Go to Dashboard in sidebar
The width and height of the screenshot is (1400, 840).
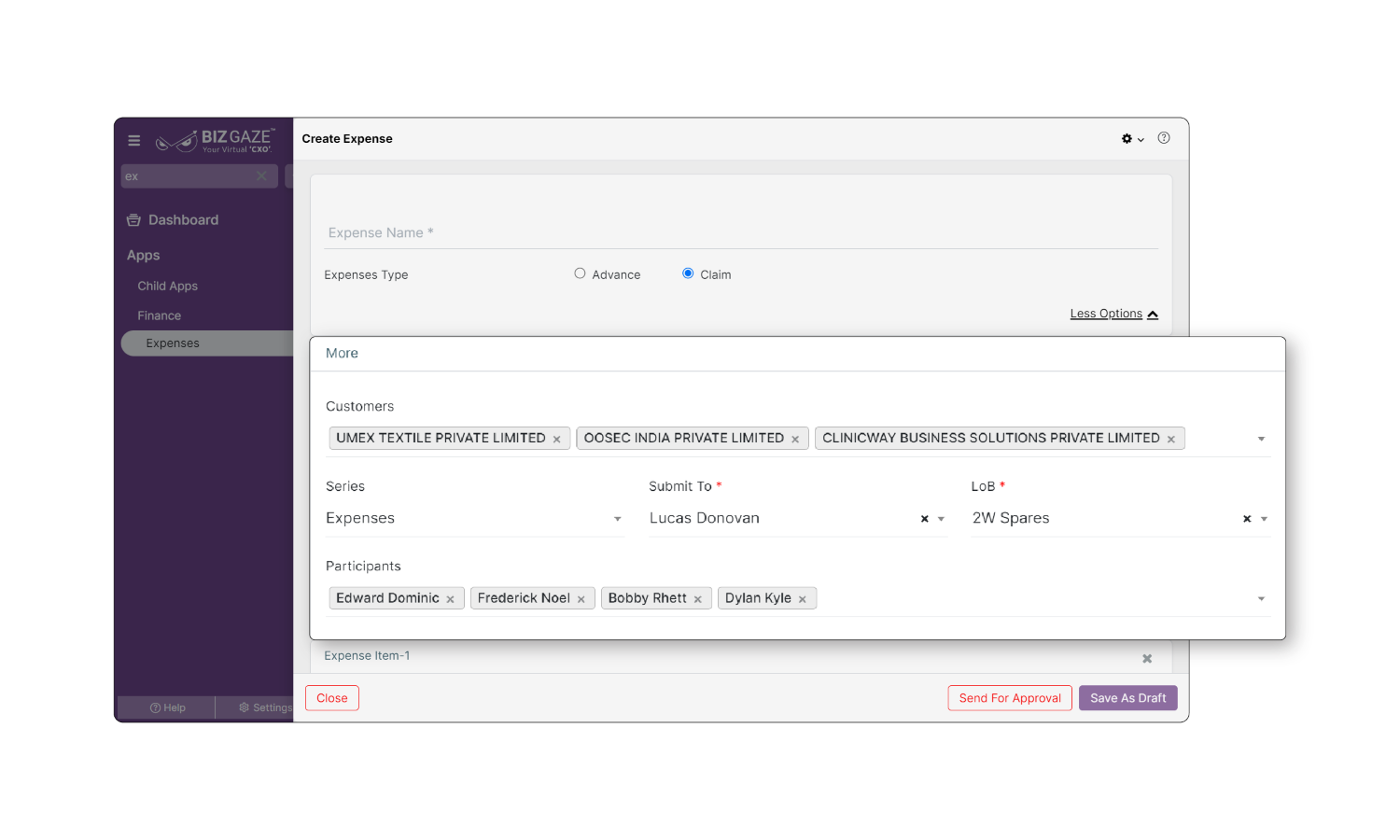pos(173,220)
